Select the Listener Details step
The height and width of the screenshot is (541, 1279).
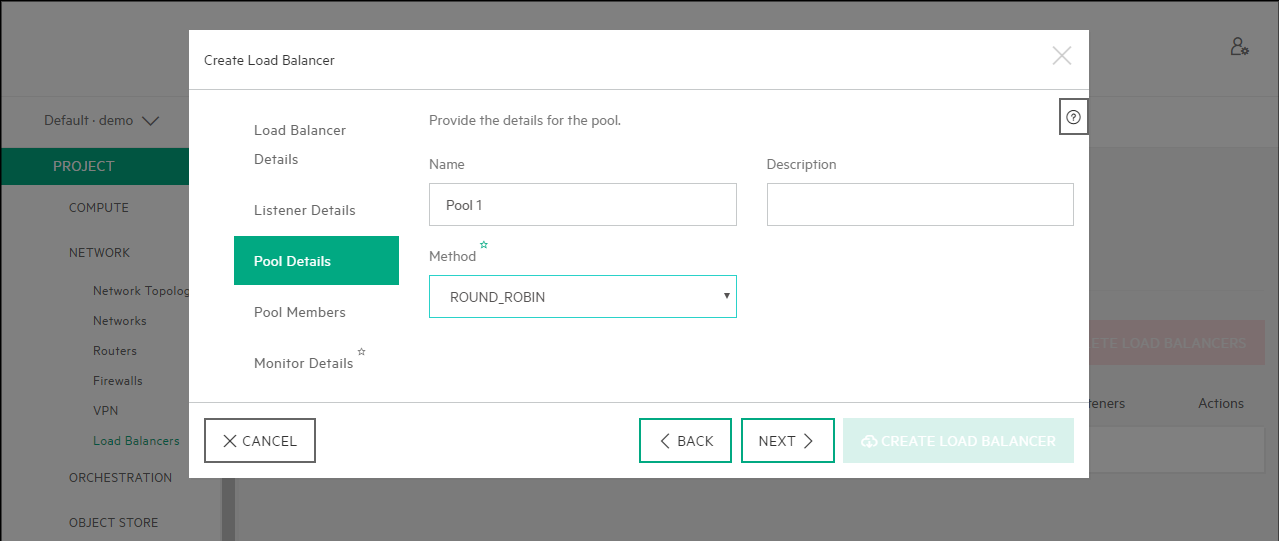pos(304,210)
